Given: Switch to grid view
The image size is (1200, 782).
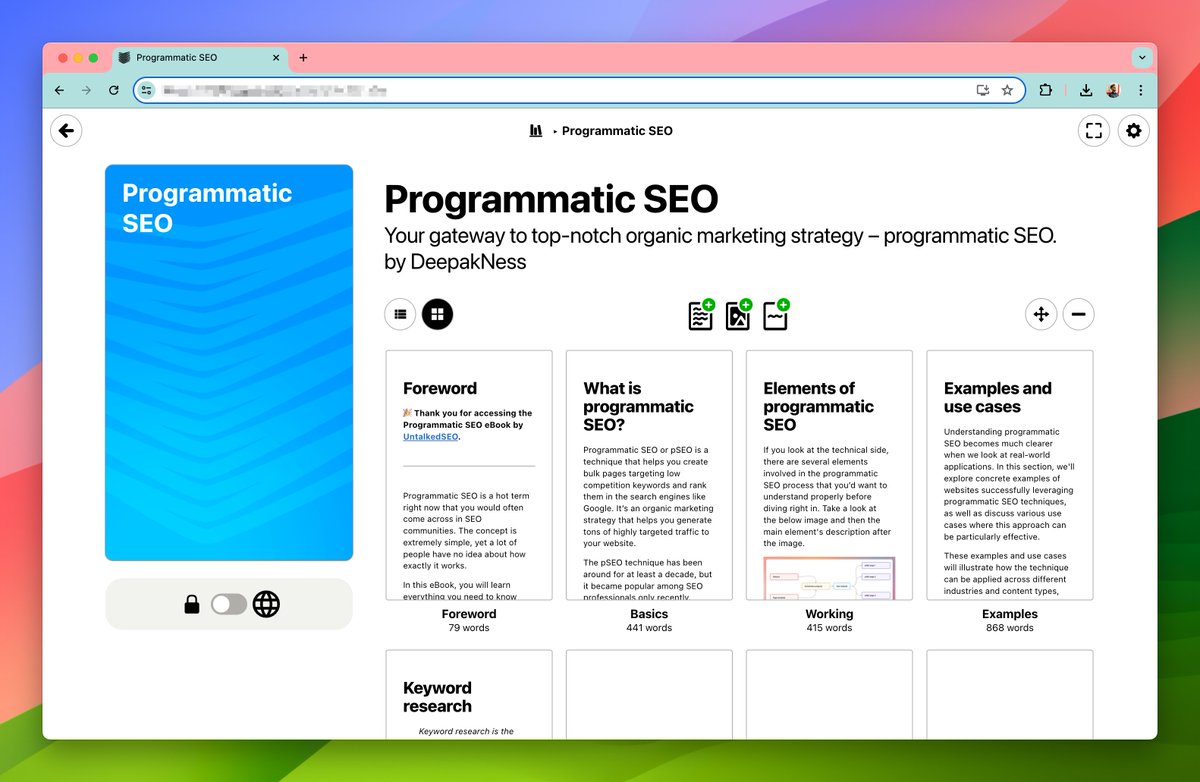Looking at the screenshot, I should (x=437, y=314).
